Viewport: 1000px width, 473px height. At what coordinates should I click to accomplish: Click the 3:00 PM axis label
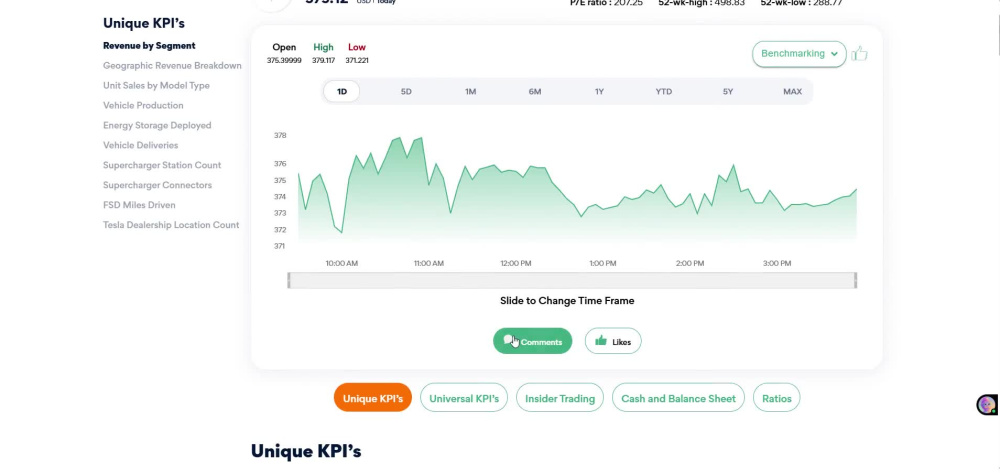click(777, 263)
